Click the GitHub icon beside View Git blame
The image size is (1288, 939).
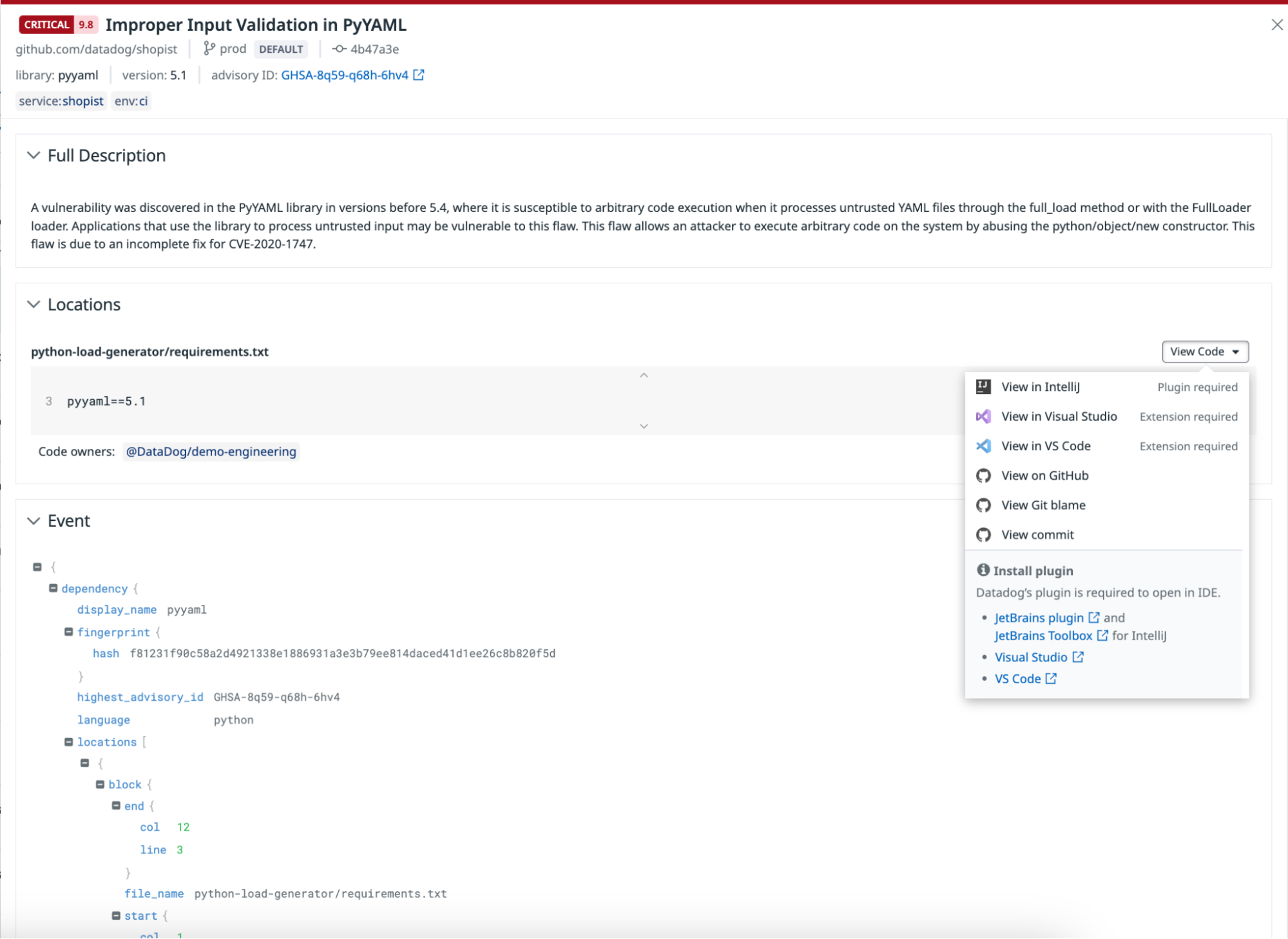coord(983,506)
